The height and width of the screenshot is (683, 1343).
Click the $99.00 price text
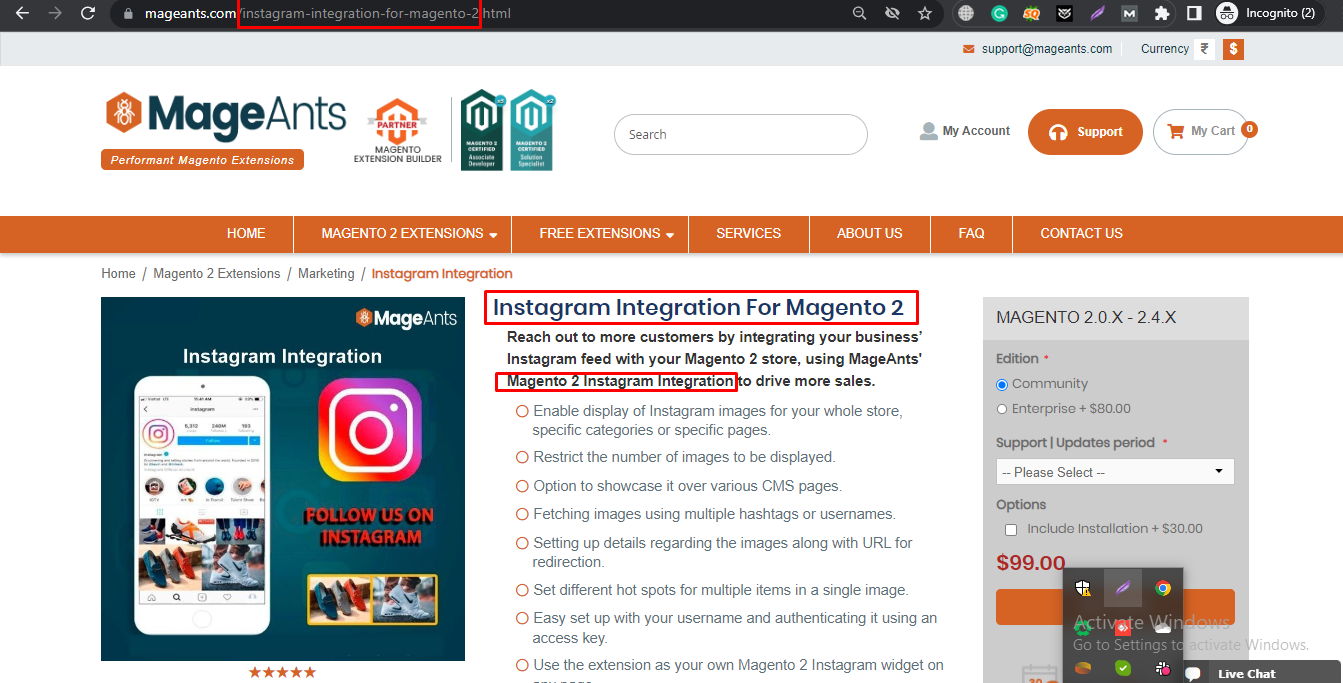(1031, 563)
